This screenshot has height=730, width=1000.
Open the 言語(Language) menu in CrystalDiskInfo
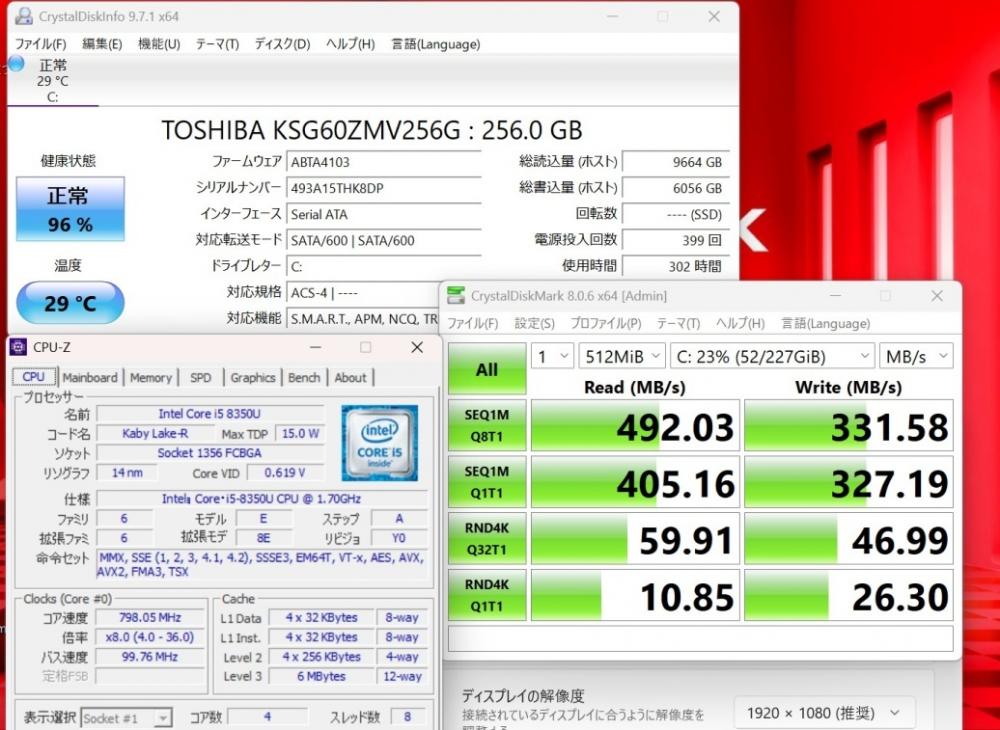point(436,44)
